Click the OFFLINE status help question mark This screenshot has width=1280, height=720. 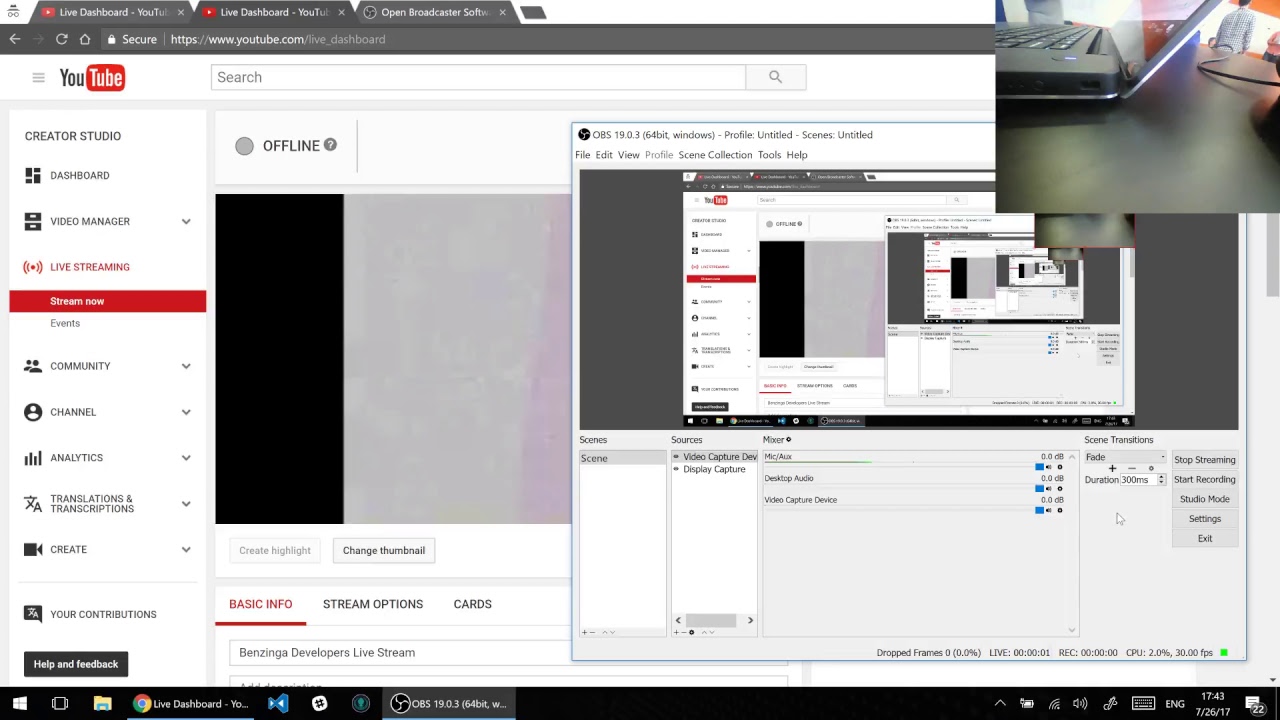point(330,145)
